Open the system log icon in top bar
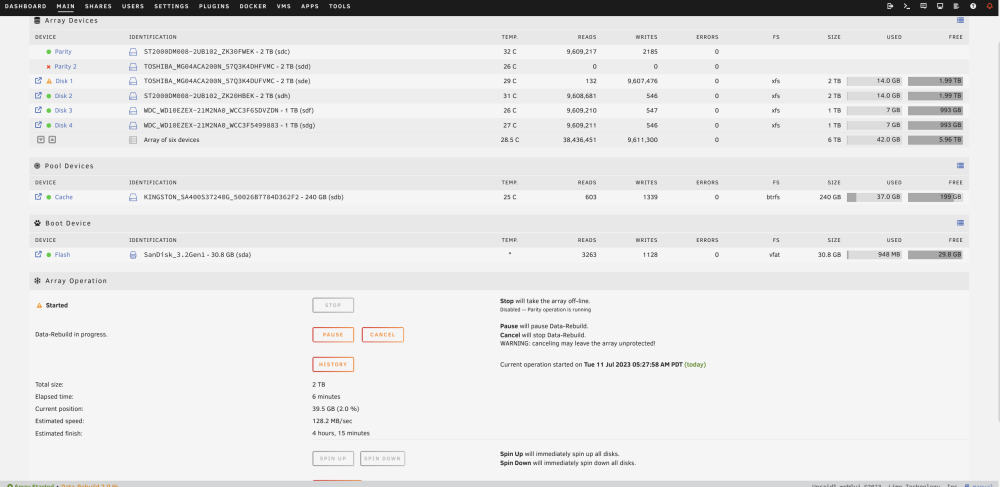Image resolution: width=1000 pixels, height=487 pixels. 956,6
